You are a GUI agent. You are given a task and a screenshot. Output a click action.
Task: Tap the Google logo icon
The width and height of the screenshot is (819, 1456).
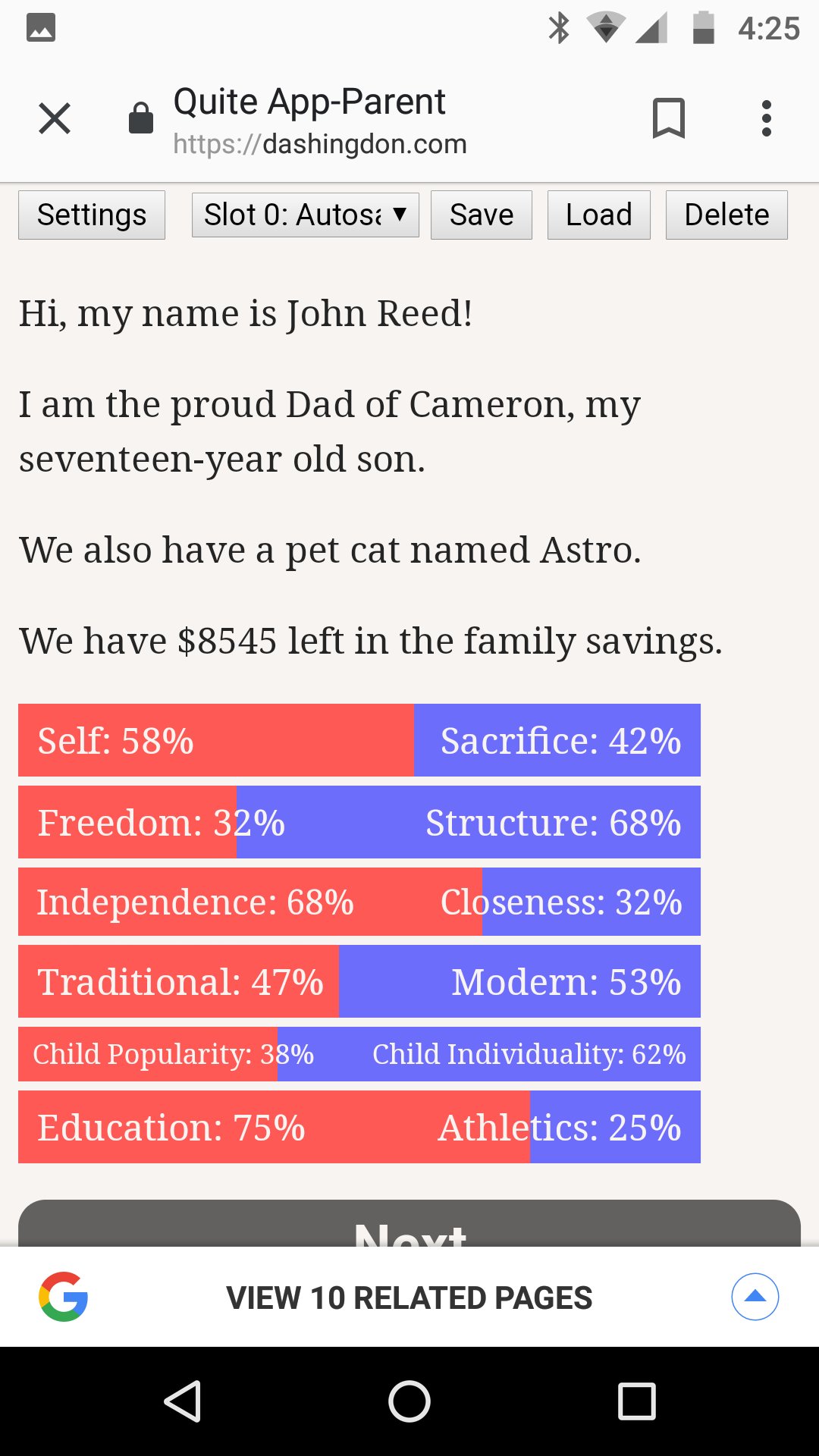click(x=64, y=1297)
